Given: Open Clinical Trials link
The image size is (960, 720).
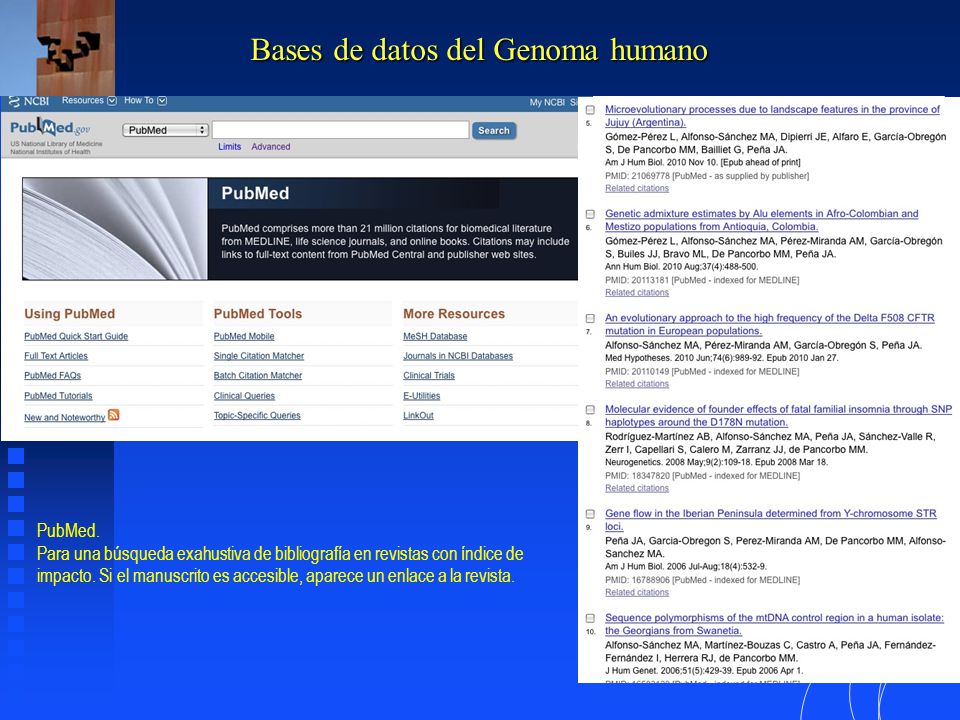Looking at the screenshot, I should (x=429, y=375).
